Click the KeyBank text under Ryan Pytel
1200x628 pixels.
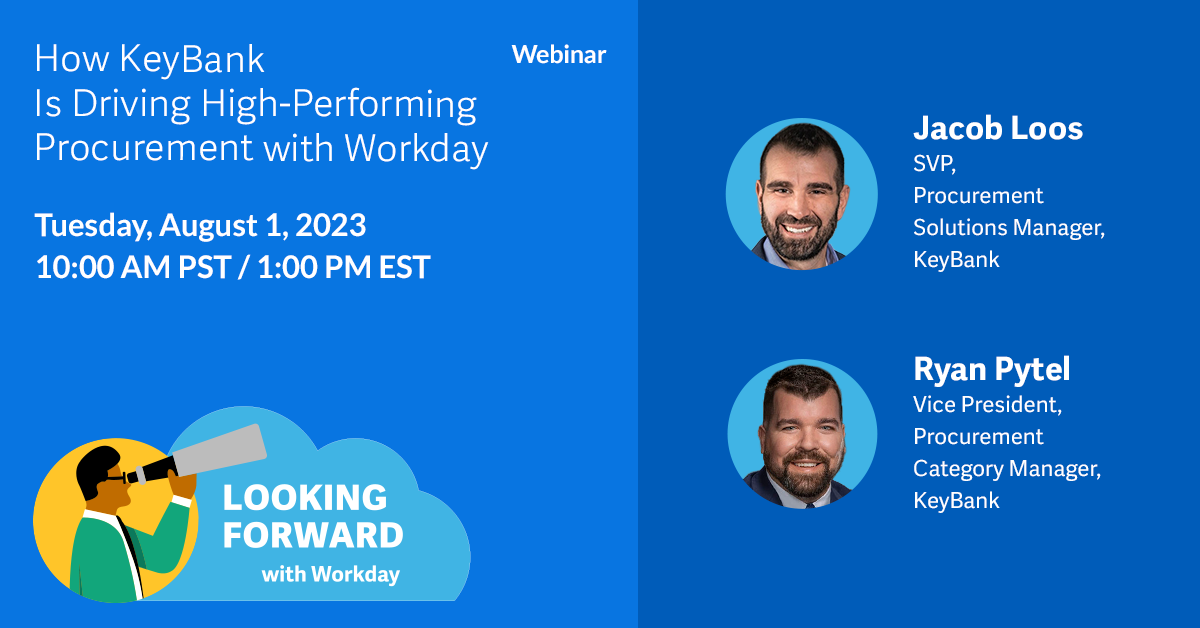point(948,500)
